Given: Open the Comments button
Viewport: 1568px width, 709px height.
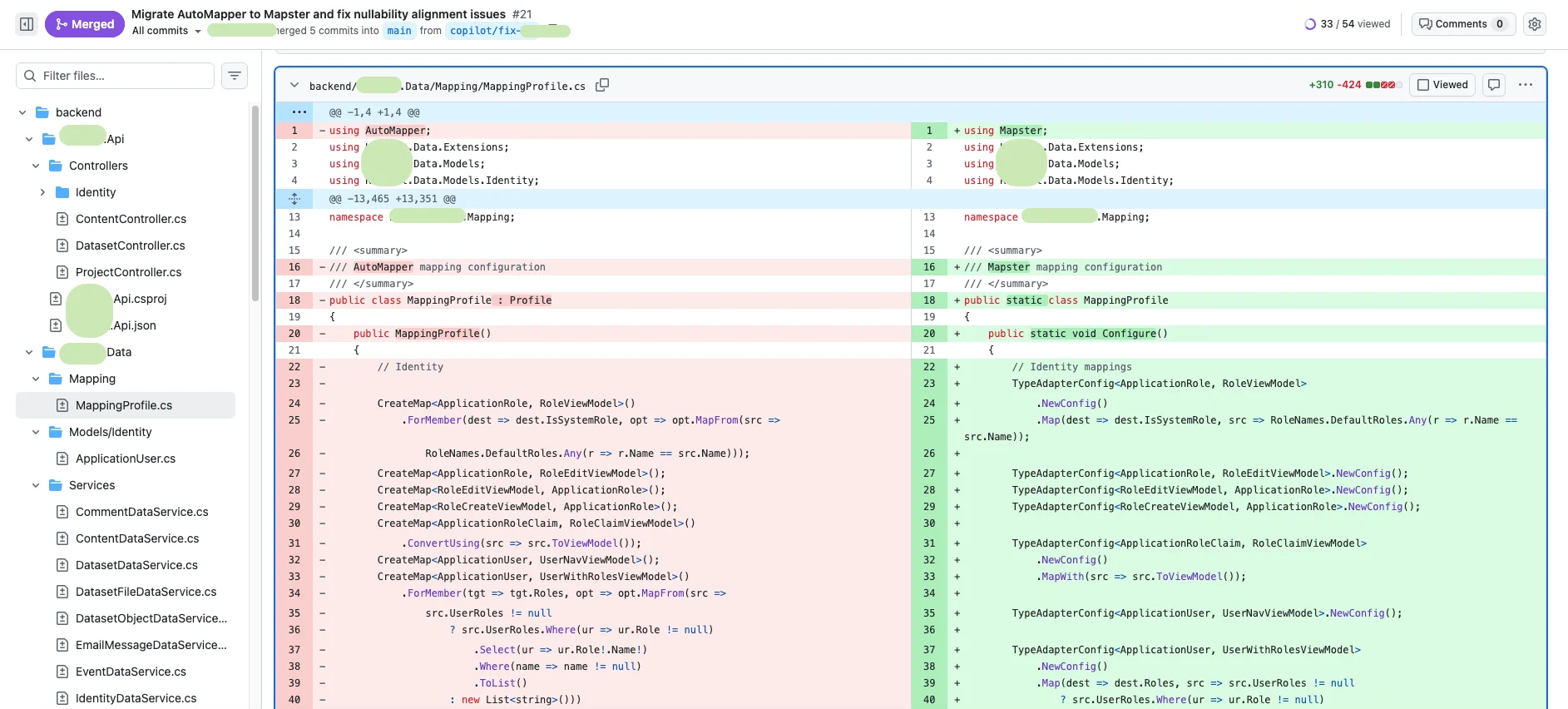Looking at the screenshot, I should tap(1462, 24).
